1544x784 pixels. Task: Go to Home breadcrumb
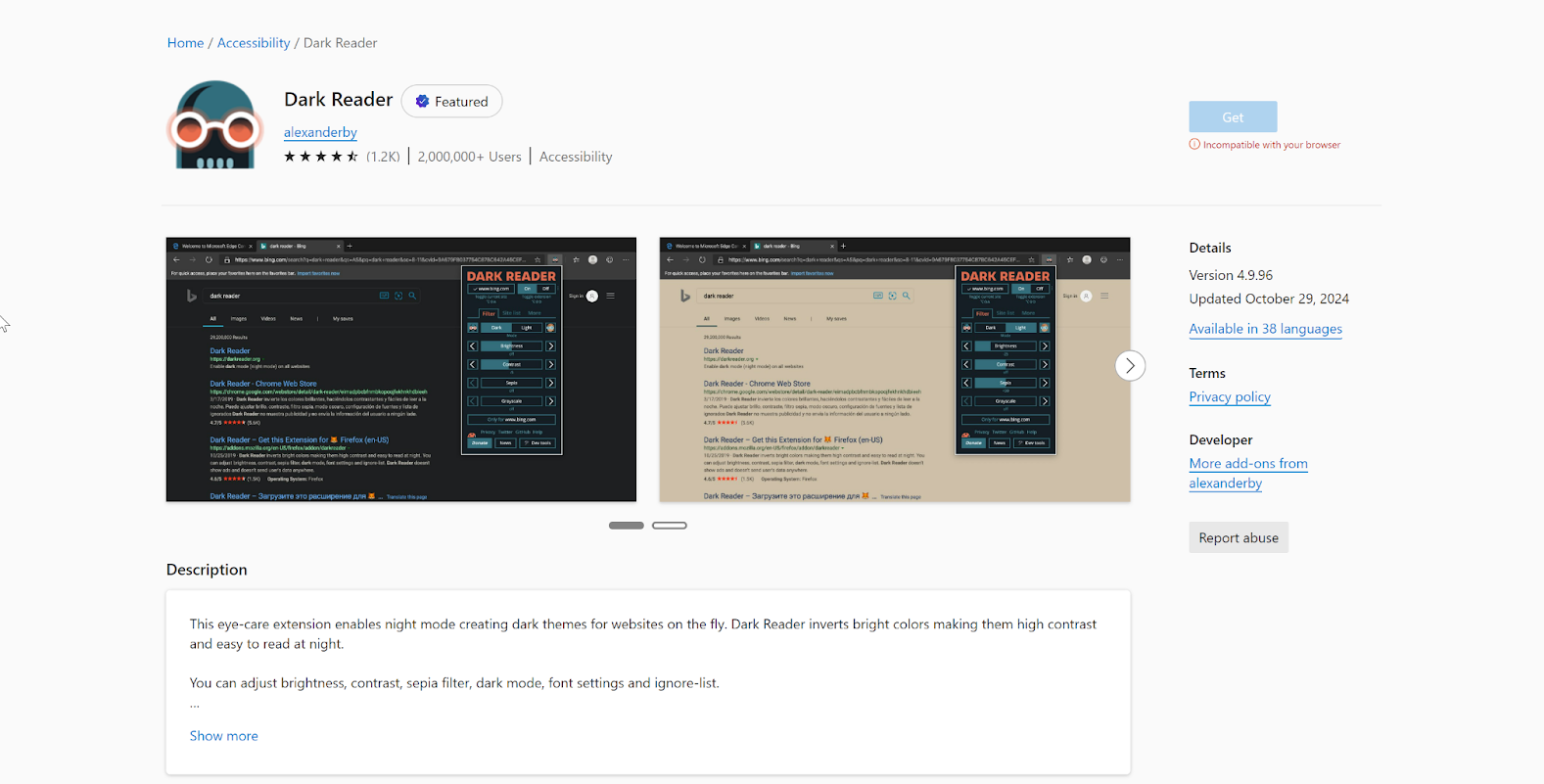(x=185, y=43)
